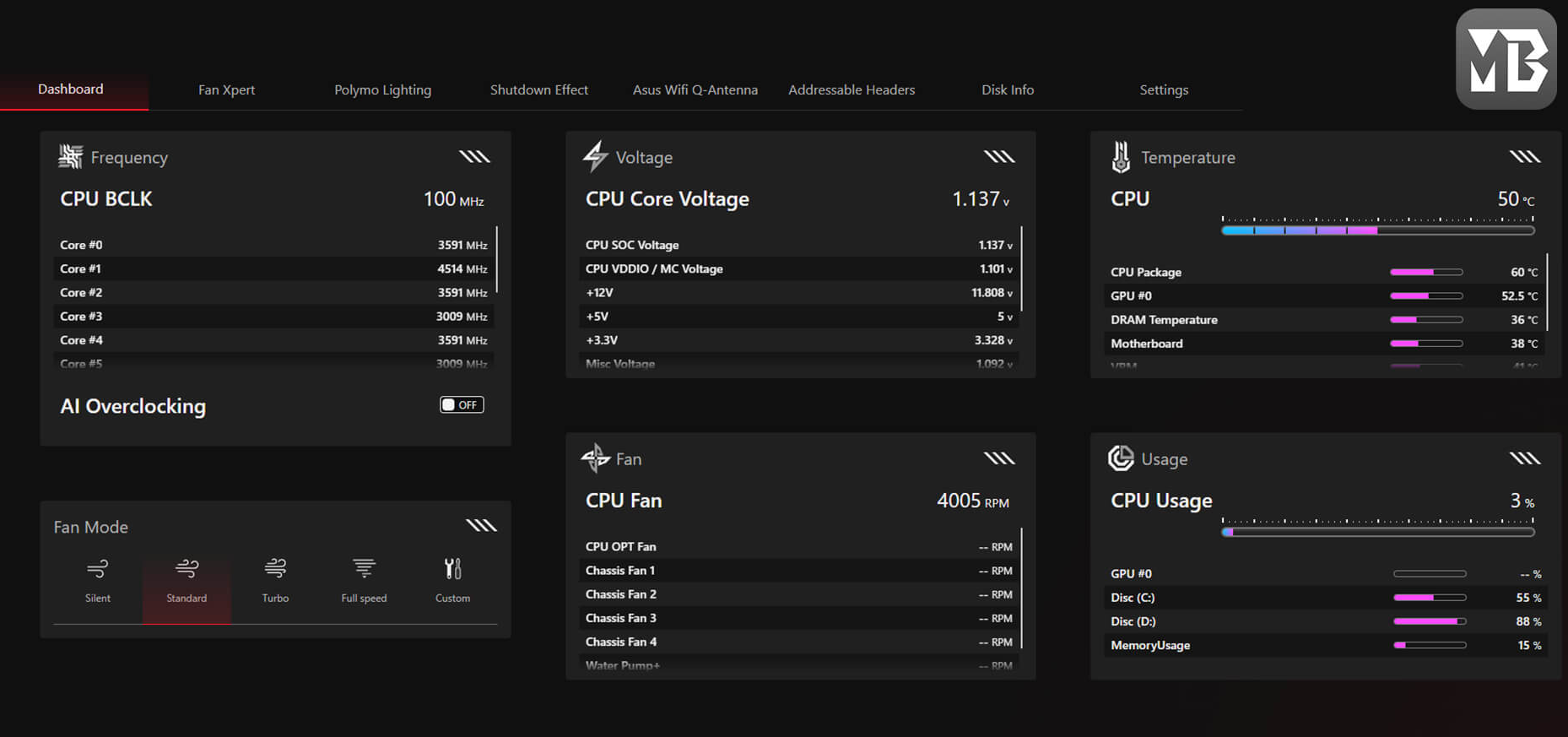Select the Turbo fan mode icon
1568x737 pixels.
[x=275, y=570]
